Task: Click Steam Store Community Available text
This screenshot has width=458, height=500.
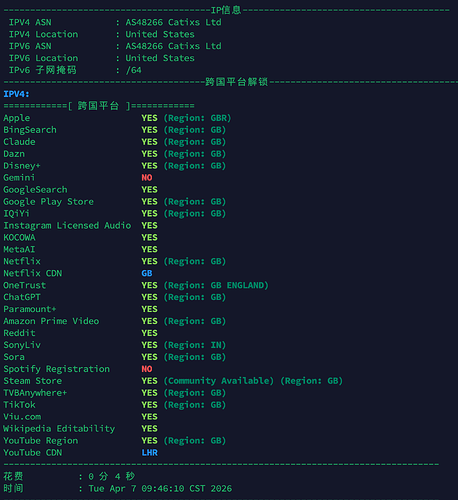Action: pyautogui.click(x=219, y=381)
